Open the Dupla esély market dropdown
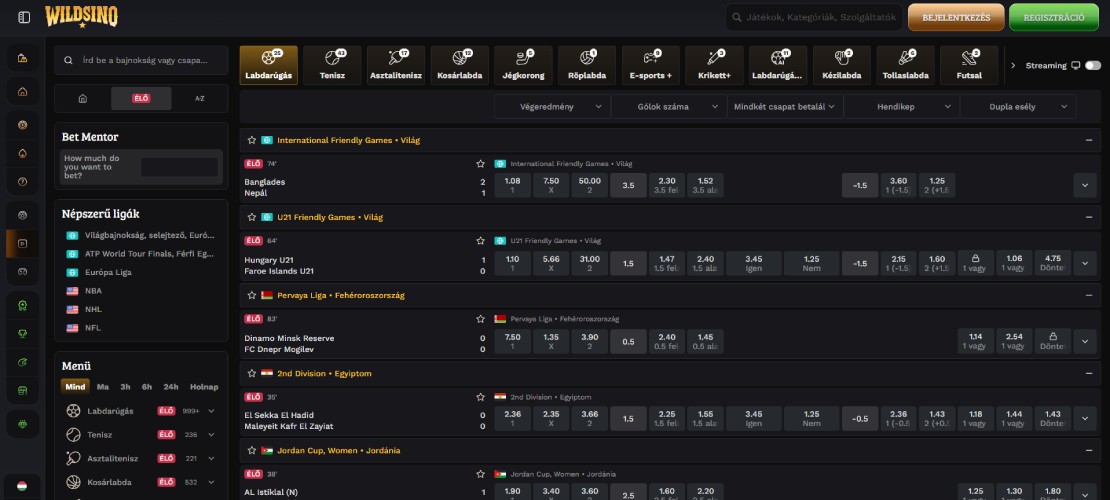Screen dimensions: 1110x500 (1018, 107)
